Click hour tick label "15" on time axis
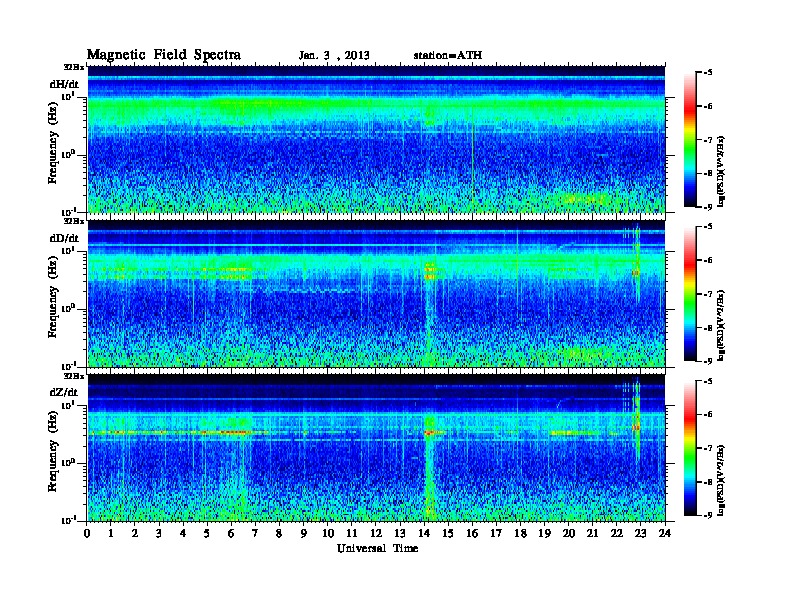The image size is (792, 612). point(448,533)
